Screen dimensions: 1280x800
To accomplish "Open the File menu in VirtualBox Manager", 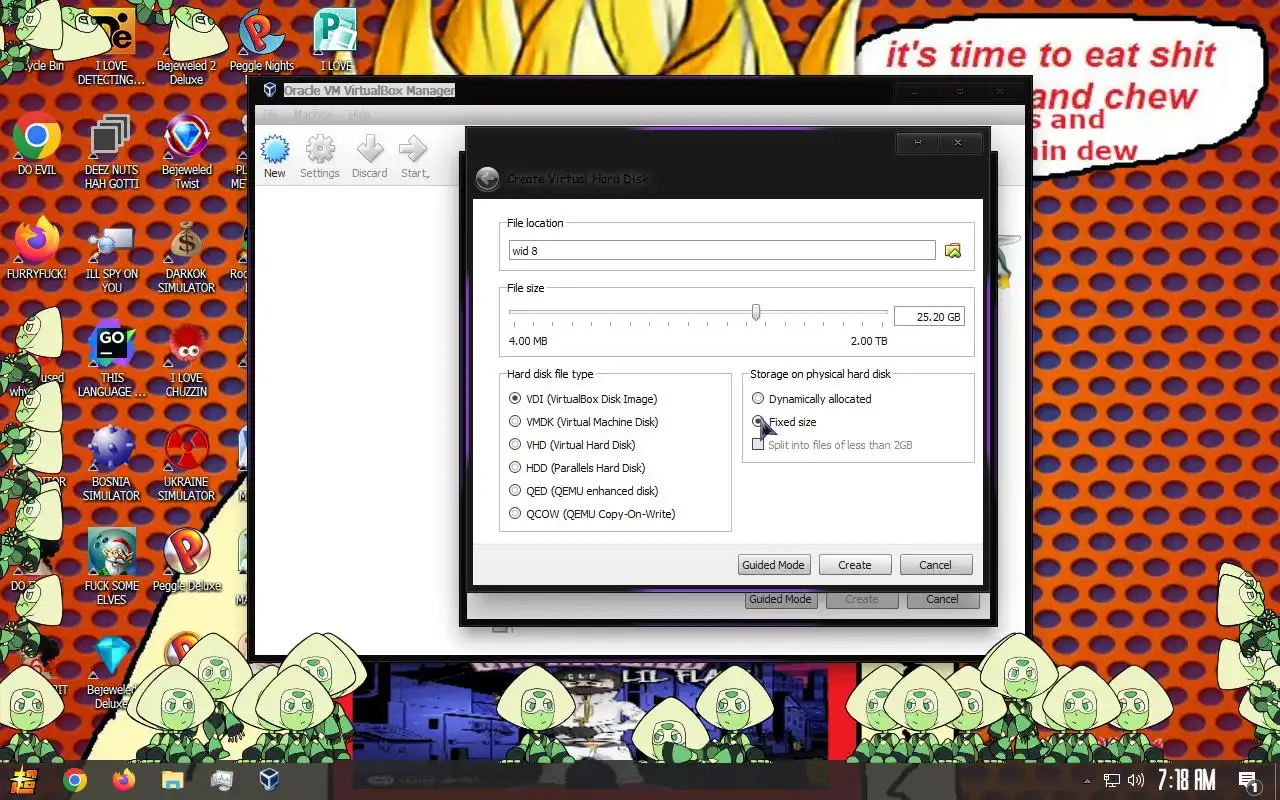I will click(270, 115).
